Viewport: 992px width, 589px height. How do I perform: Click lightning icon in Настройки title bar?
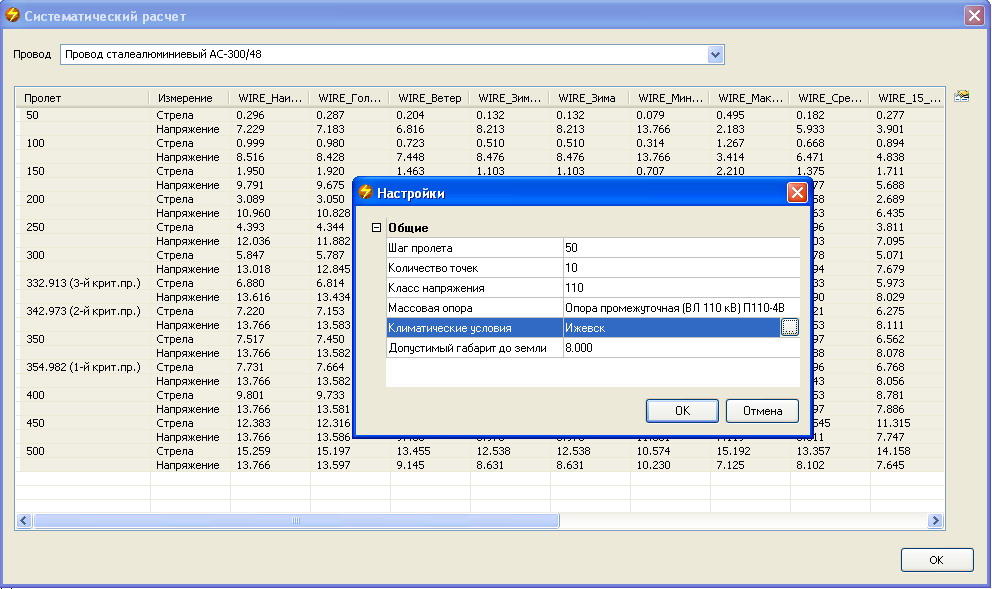[x=366, y=193]
